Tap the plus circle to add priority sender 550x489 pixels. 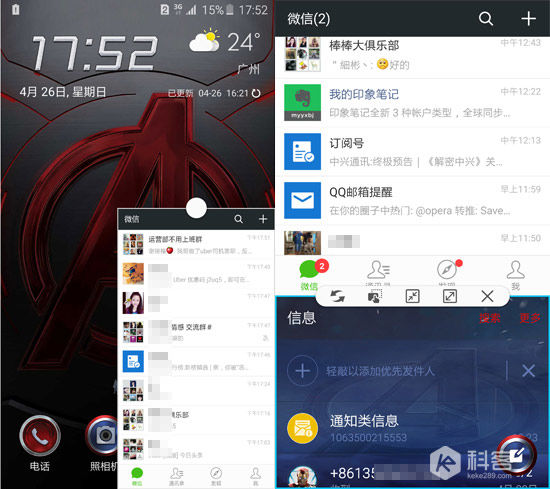(x=302, y=371)
